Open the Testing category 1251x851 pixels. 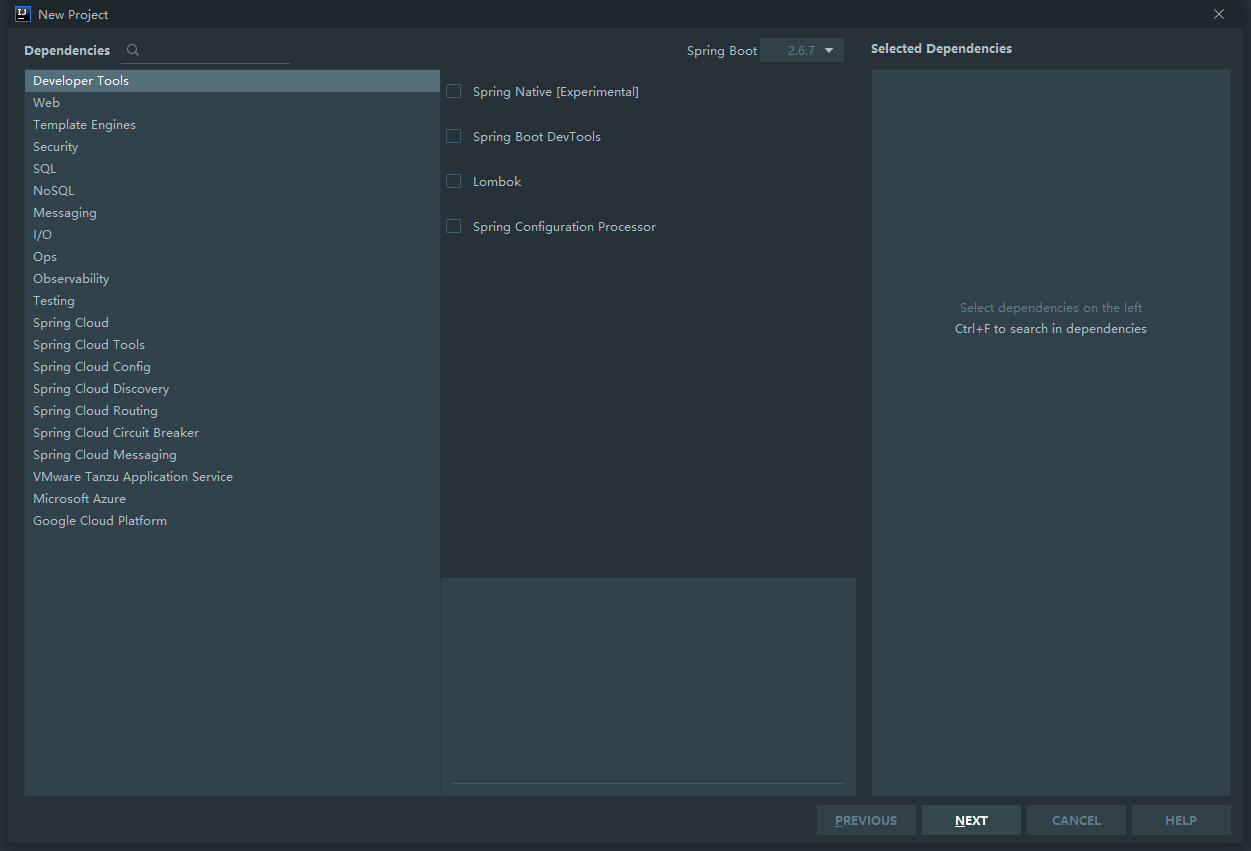pyautogui.click(x=232, y=301)
